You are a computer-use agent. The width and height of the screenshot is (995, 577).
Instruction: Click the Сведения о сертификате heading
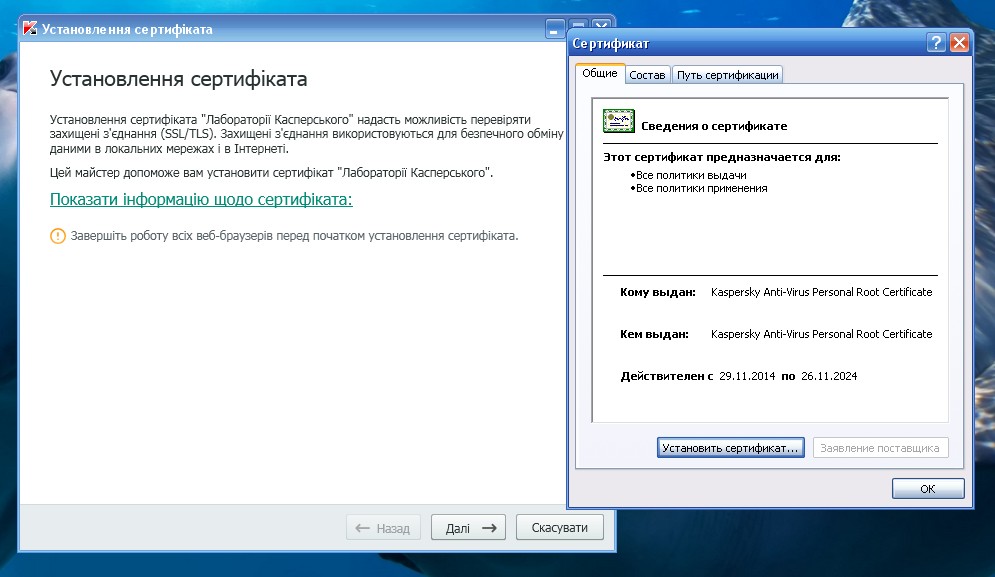point(714,126)
